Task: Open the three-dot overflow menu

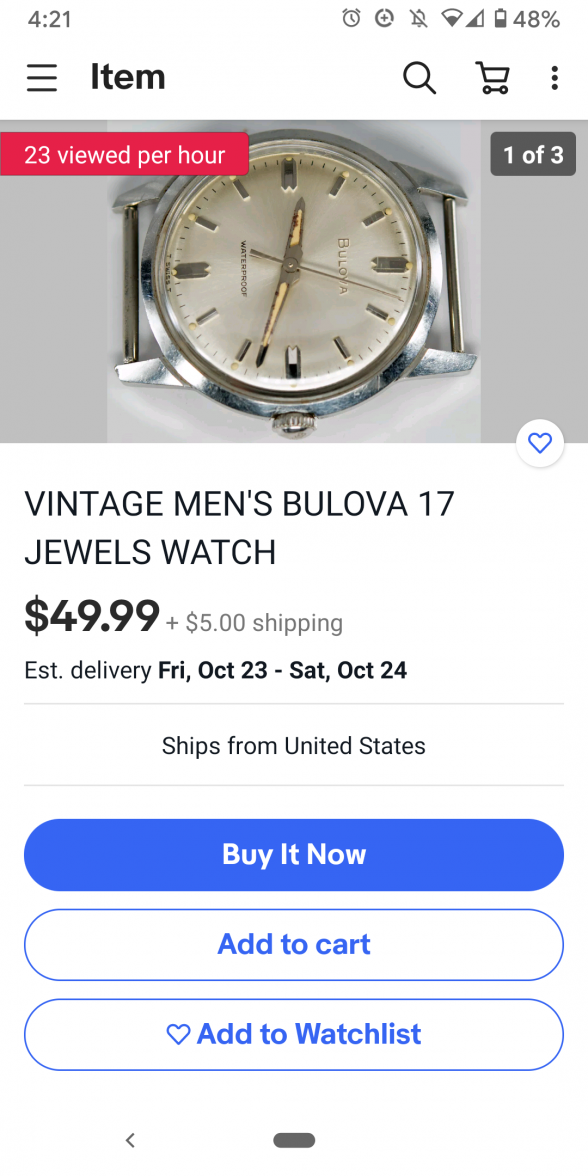Action: tap(554, 77)
